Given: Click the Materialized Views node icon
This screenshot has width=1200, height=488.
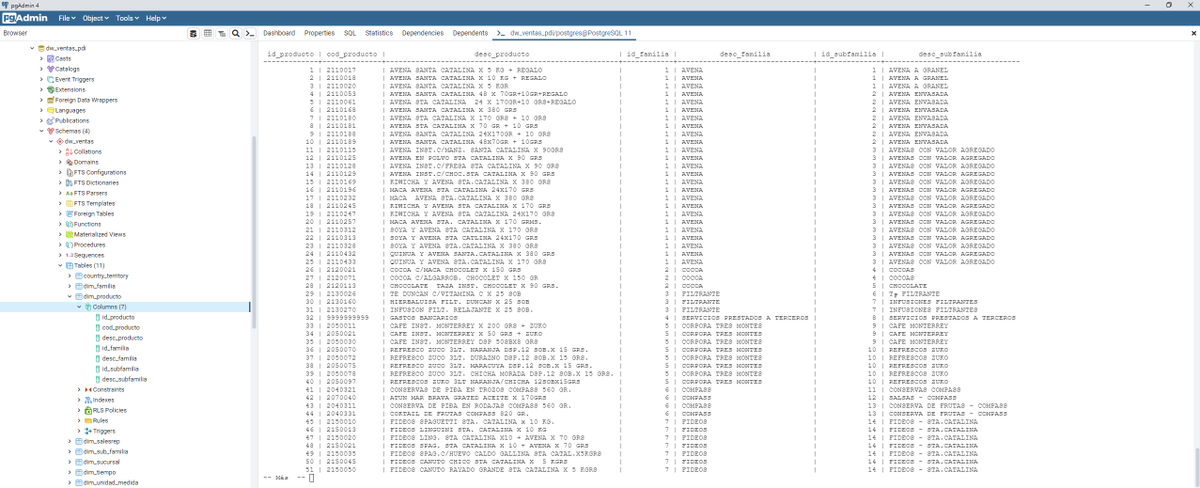Looking at the screenshot, I should pyautogui.click(x=69, y=234).
